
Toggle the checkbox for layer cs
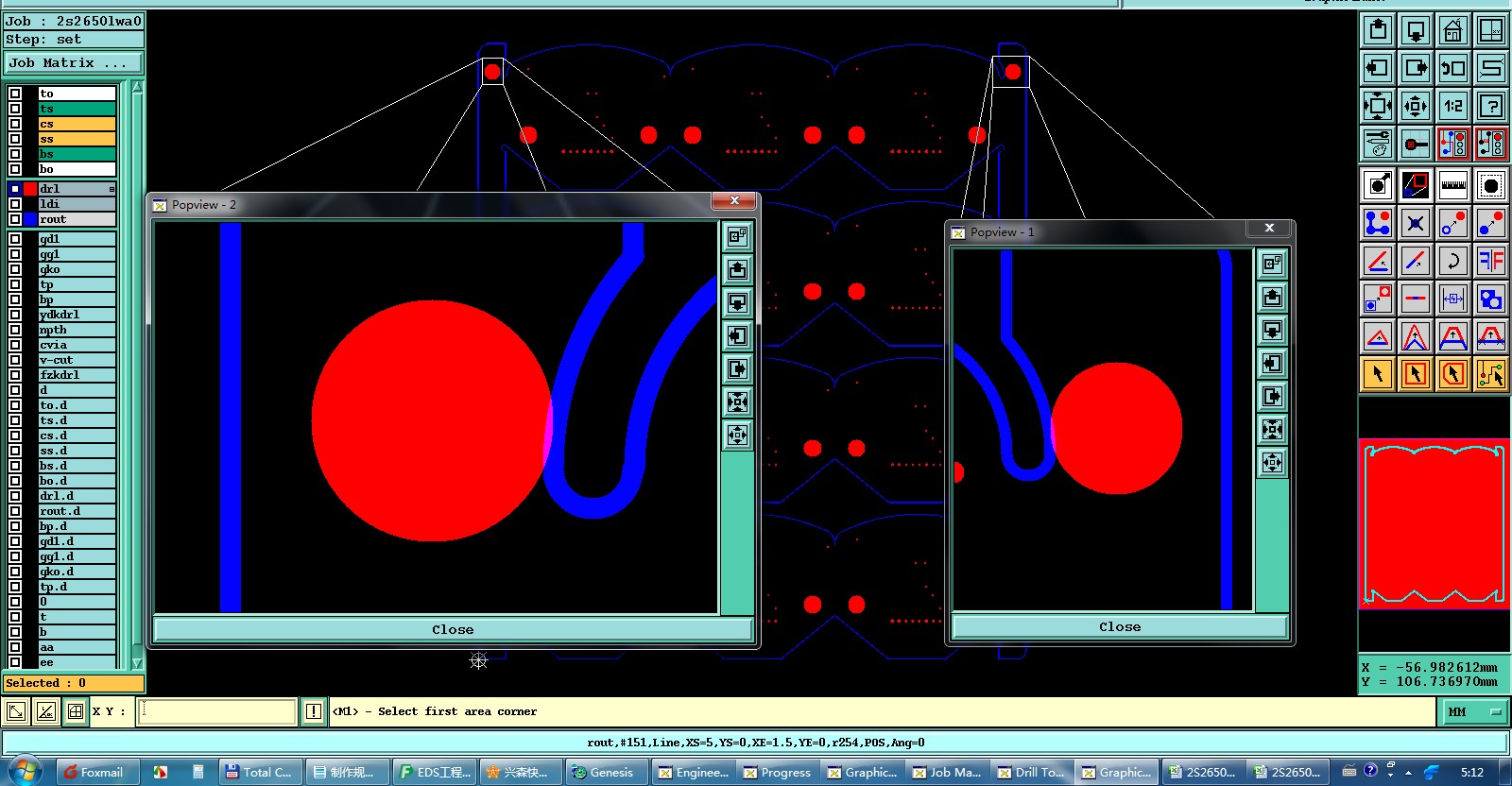15,124
